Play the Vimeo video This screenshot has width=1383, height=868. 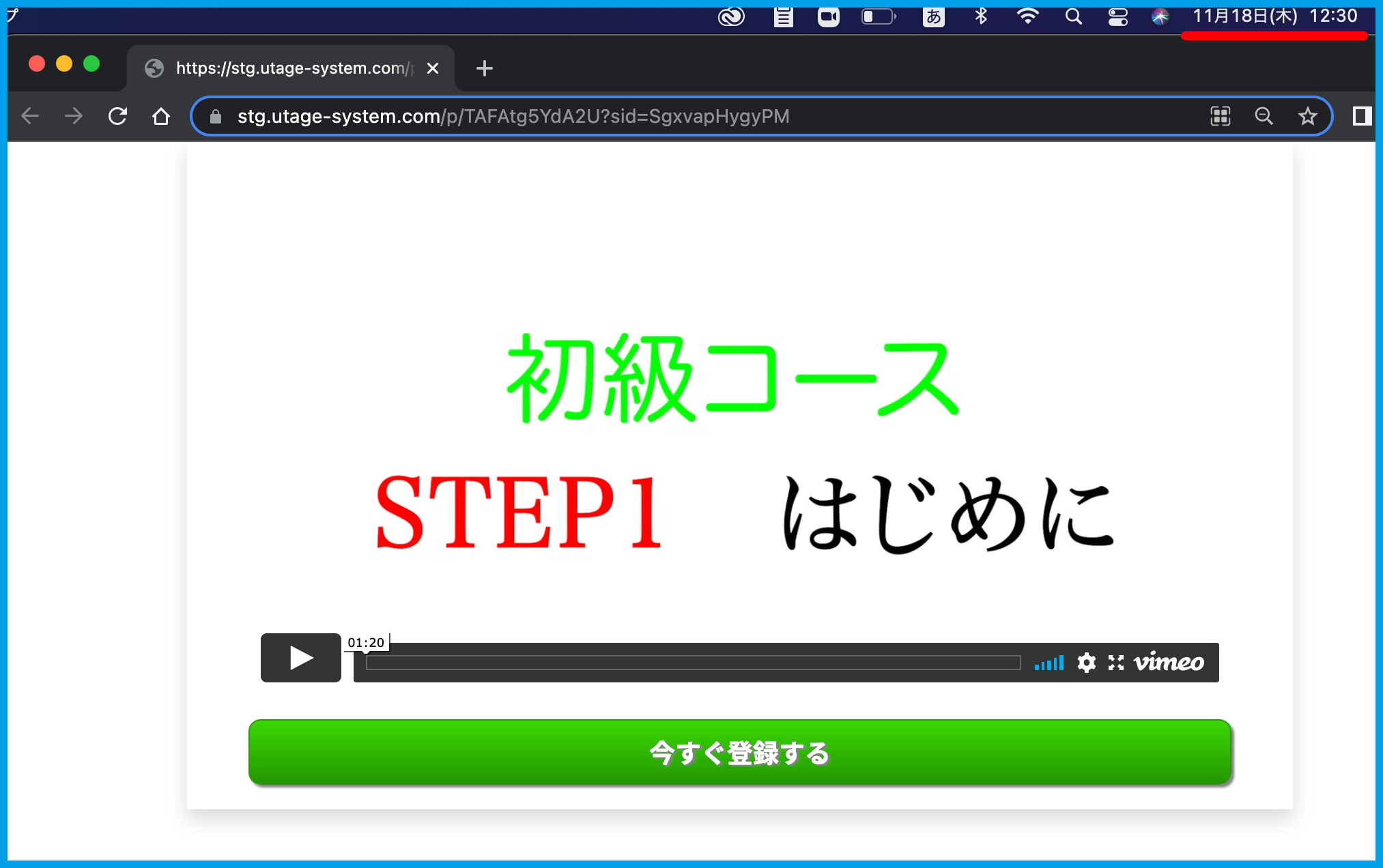pyautogui.click(x=300, y=658)
